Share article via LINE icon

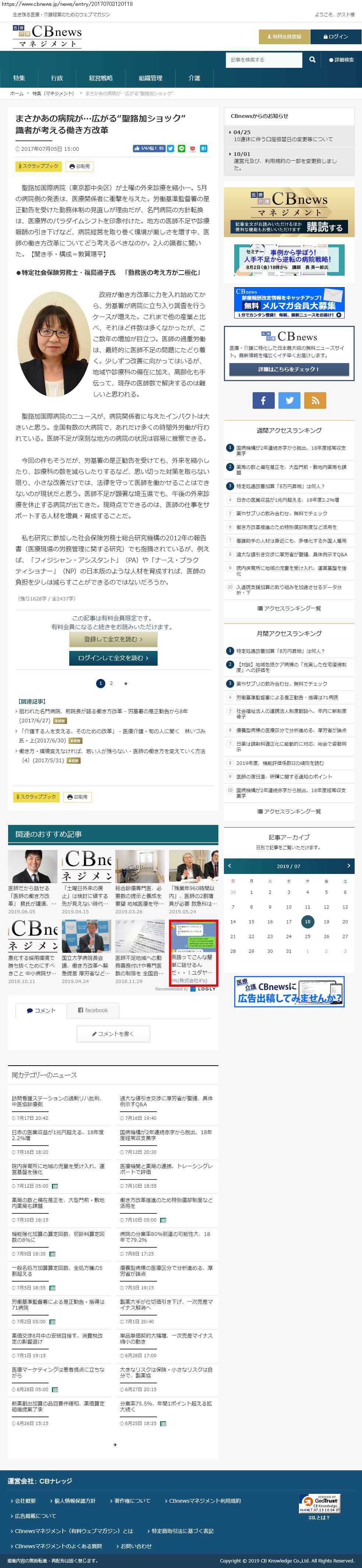coord(181,149)
